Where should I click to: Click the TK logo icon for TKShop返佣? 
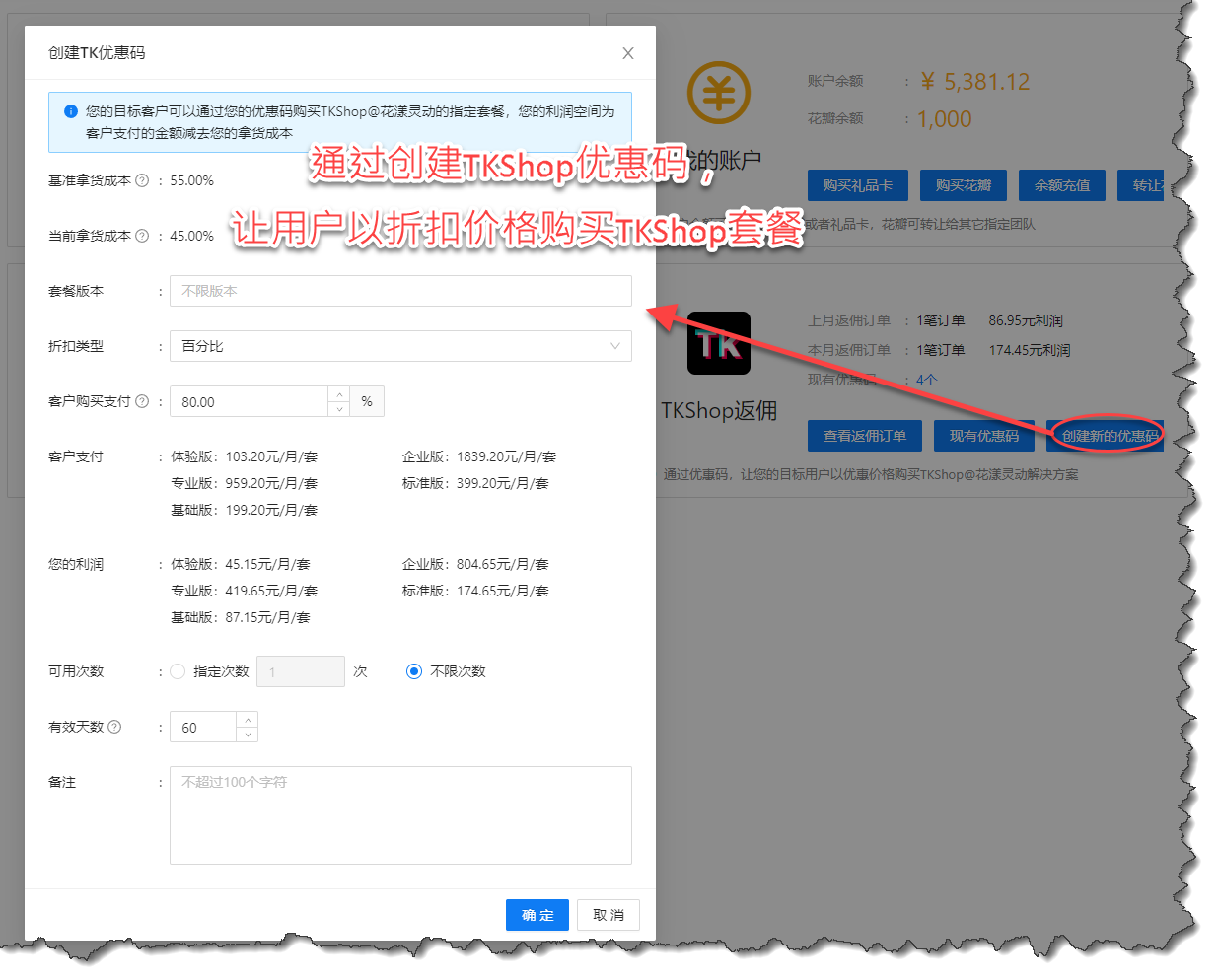pos(719,343)
